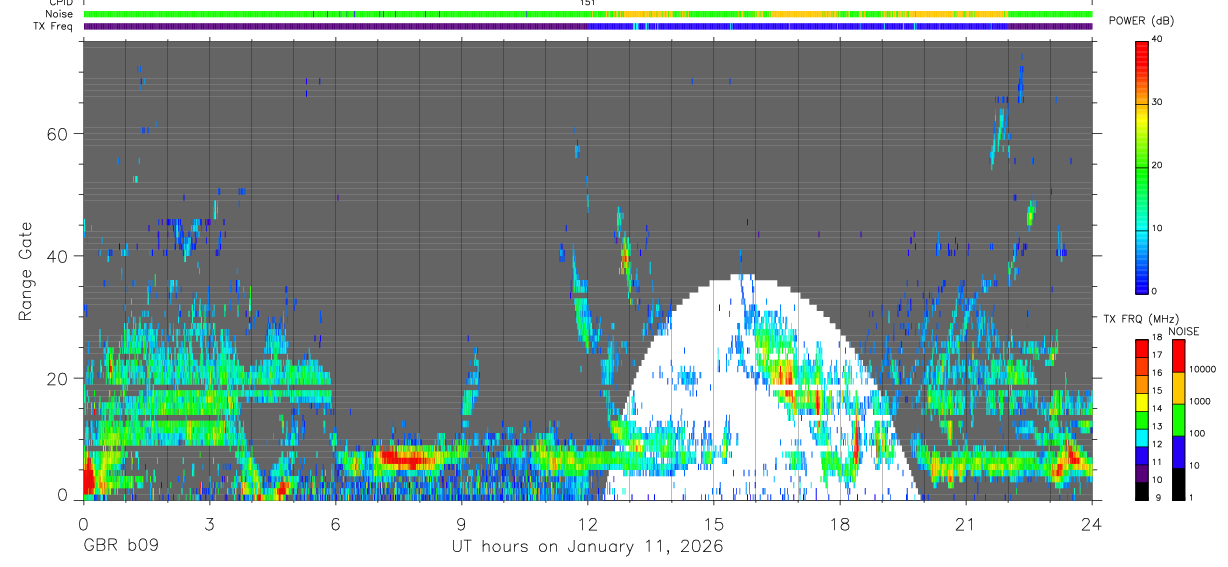Click x-axis tick label '12'

(x=587, y=524)
